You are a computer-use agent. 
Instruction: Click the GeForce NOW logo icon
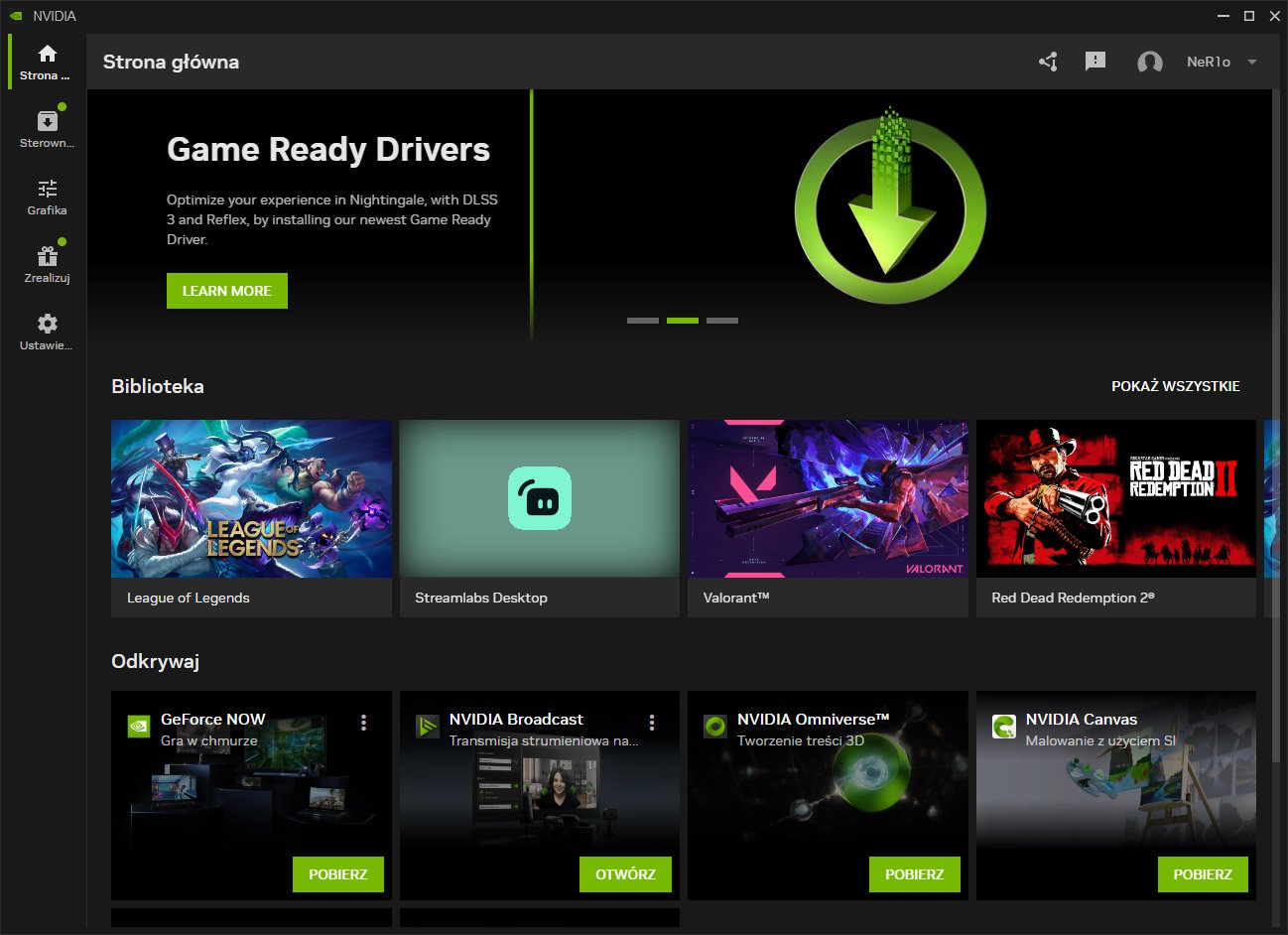139,727
